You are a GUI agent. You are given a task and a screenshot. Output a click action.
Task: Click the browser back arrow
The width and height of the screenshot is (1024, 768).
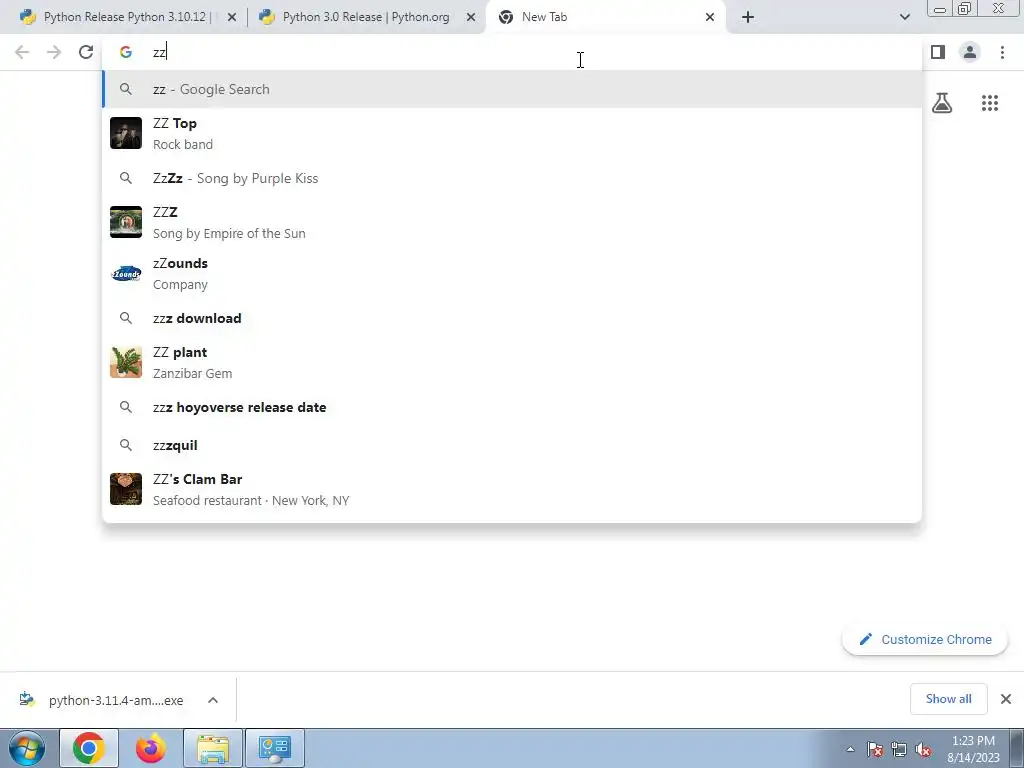[x=22, y=52]
